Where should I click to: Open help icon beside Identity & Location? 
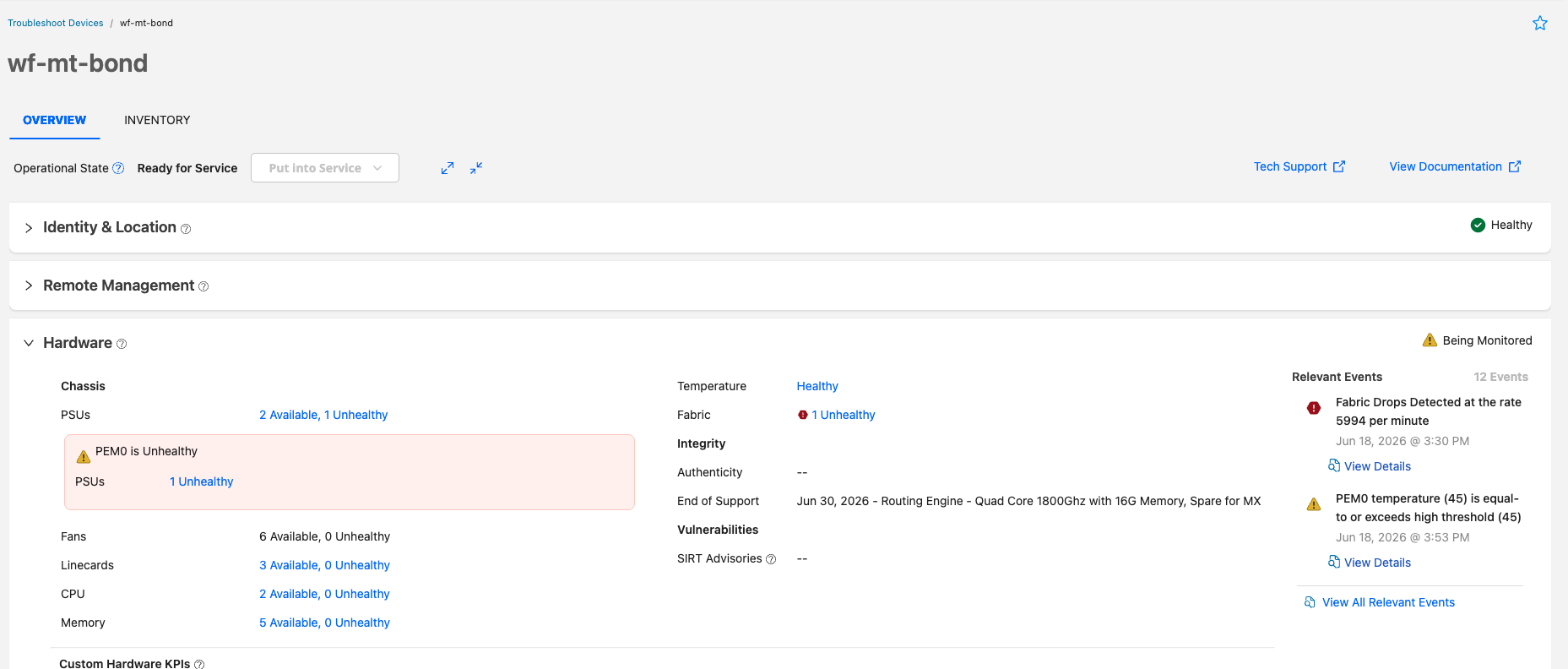click(x=186, y=229)
